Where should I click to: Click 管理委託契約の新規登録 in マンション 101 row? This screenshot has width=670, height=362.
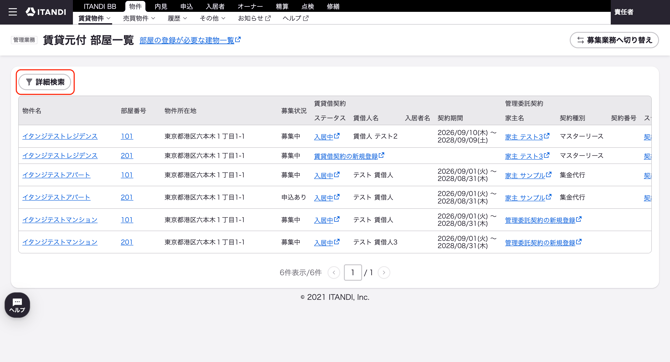(x=544, y=220)
